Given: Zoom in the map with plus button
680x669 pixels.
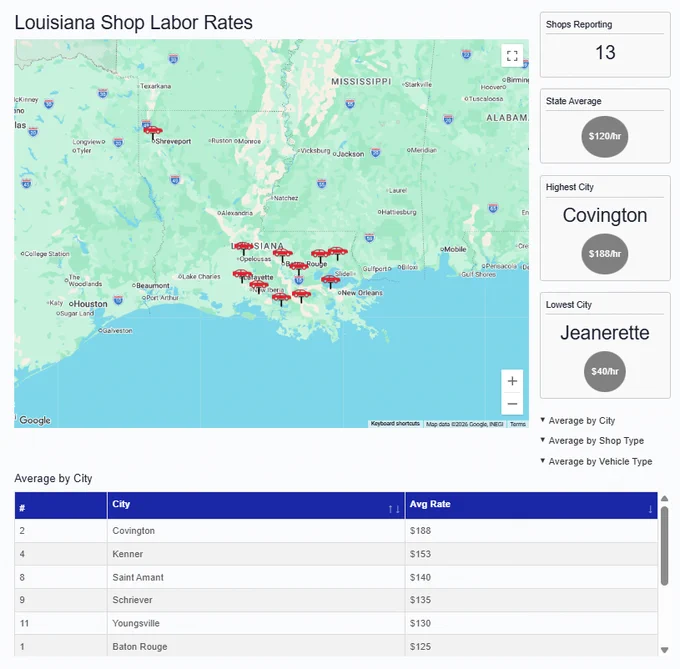Looking at the screenshot, I should pos(512,381).
